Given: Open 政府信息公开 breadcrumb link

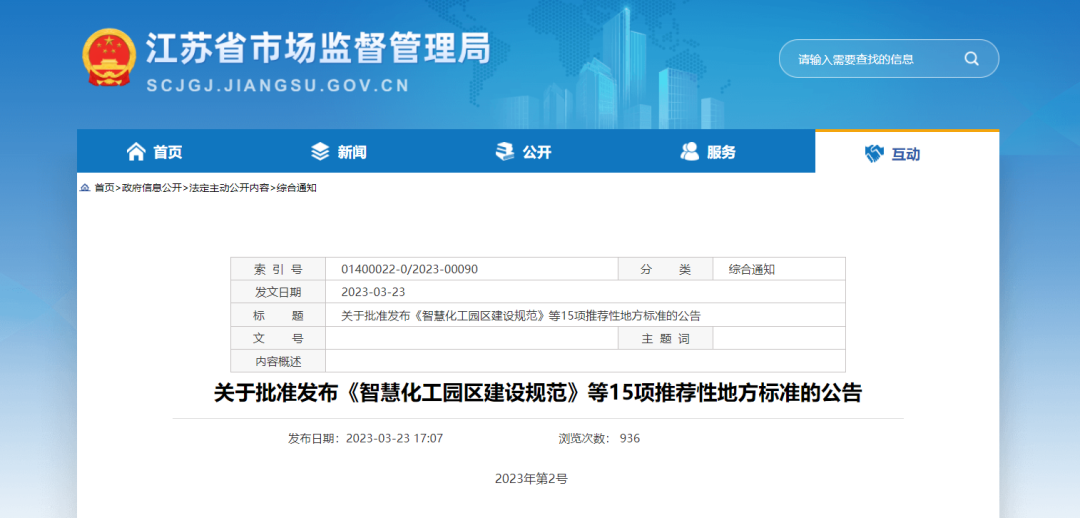Looking at the screenshot, I should click(152, 188).
